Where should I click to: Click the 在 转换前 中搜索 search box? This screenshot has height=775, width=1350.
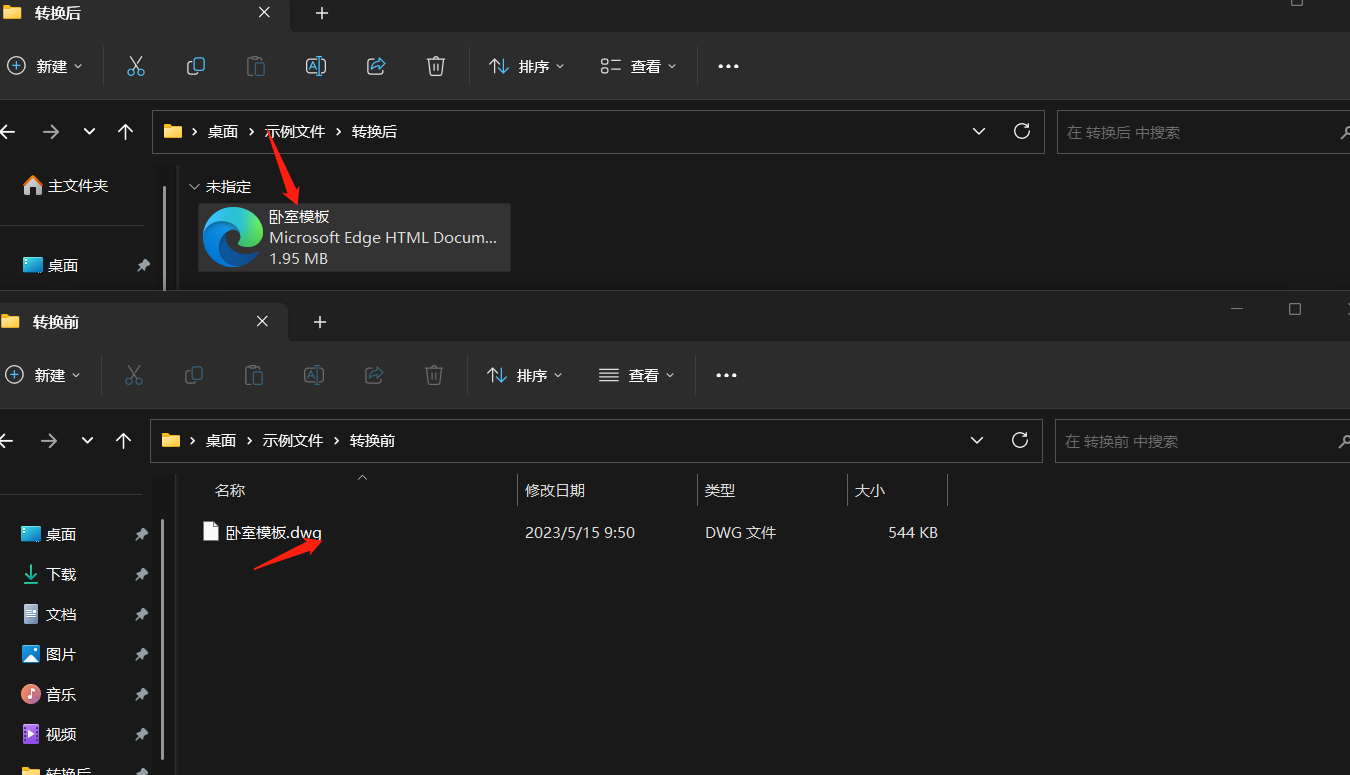coord(1202,441)
